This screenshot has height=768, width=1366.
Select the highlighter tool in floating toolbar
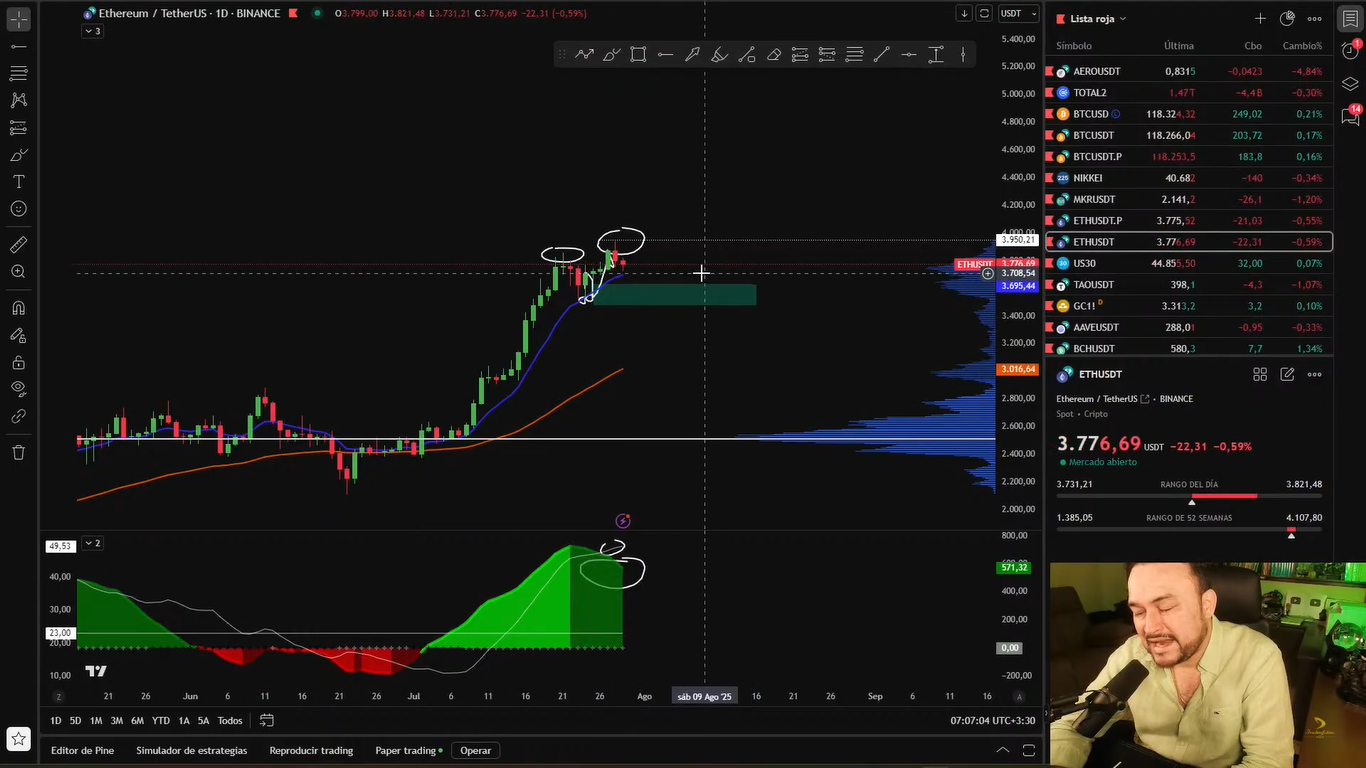click(719, 55)
